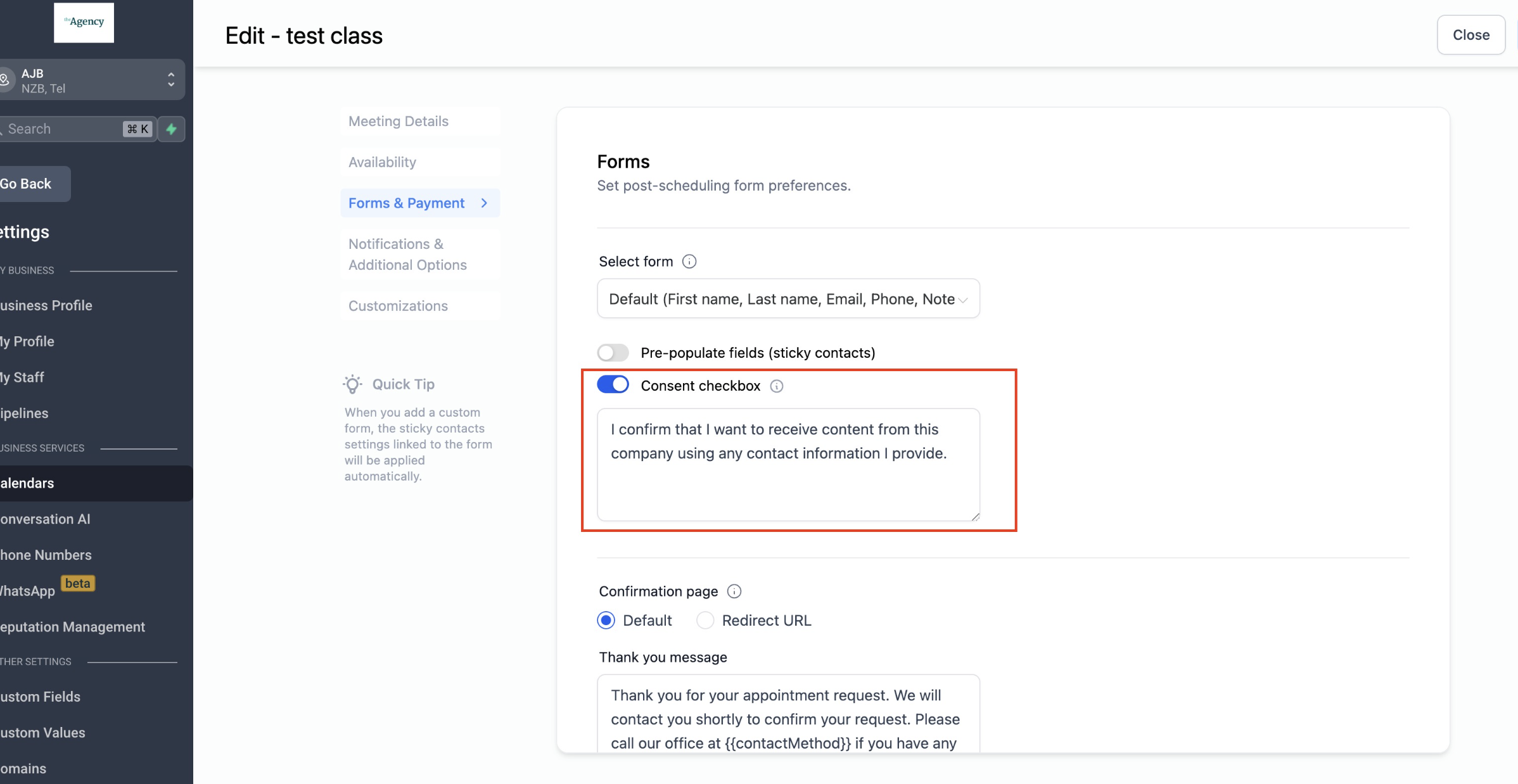This screenshot has width=1518, height=784.
Task: Select the Redirect URL radio option
Action: (x=705, y=621)
